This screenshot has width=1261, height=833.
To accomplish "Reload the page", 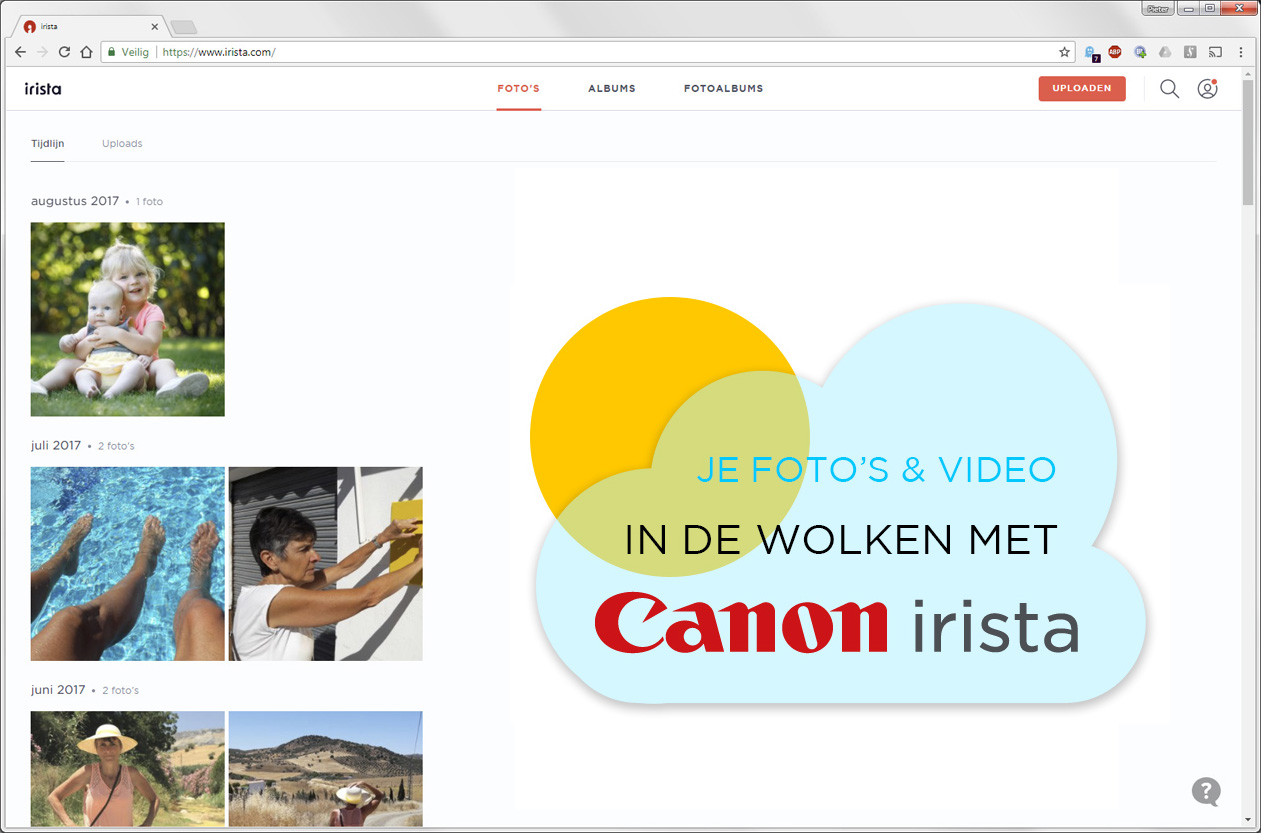I will pyautogui.click(x=64, y=52).
